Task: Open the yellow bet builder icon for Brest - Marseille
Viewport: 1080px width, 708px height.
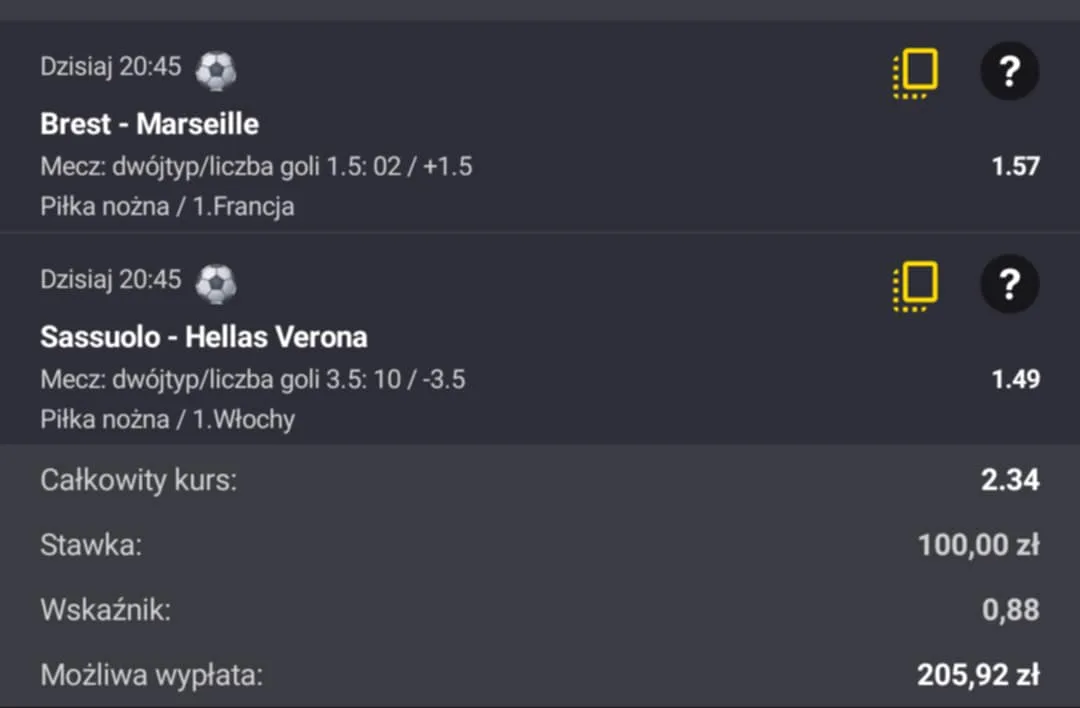Action: [x=914, y=72]
